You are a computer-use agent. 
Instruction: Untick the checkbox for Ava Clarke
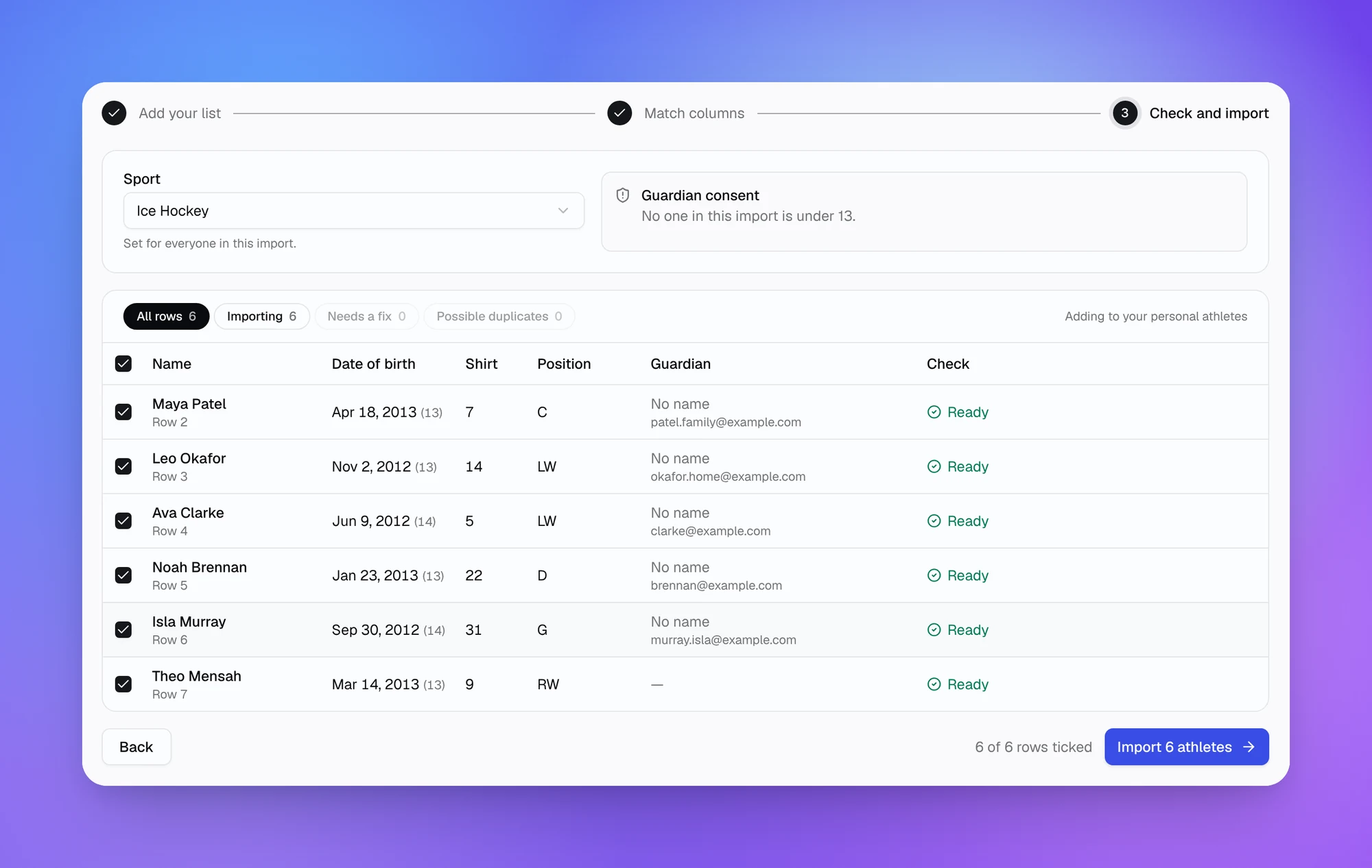point(123,521)
